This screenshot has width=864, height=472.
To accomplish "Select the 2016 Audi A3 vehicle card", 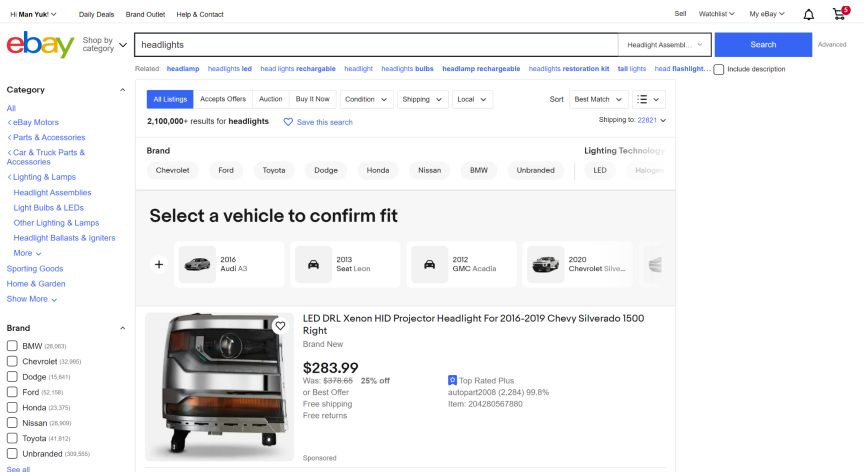I will [229, 264].
